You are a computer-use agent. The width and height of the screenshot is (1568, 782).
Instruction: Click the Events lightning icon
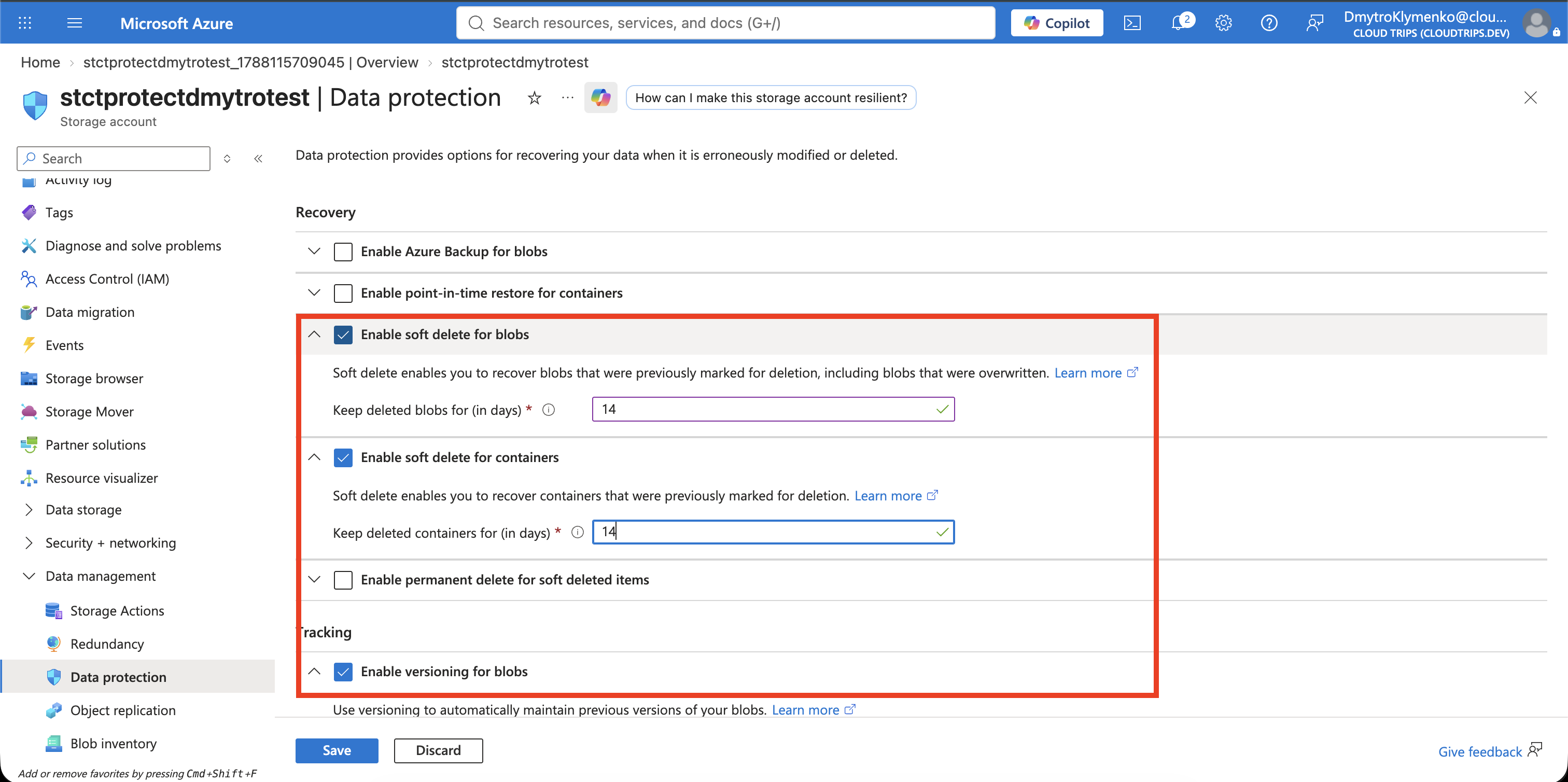coord(29,345)
